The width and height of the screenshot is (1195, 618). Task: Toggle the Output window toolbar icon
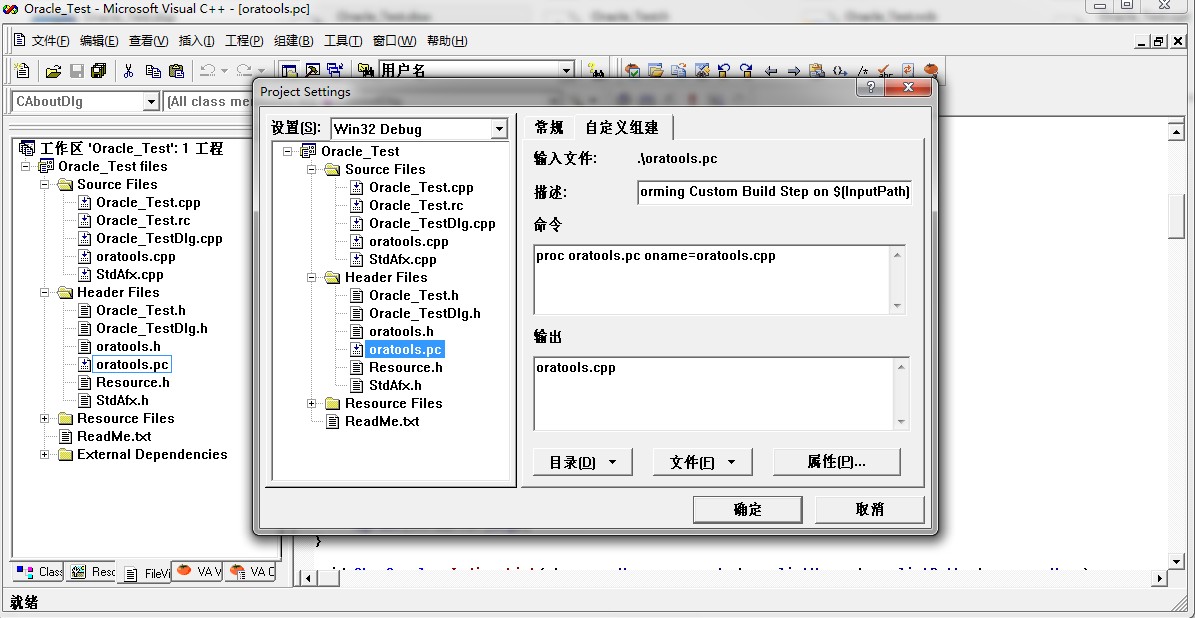point(312,71)
